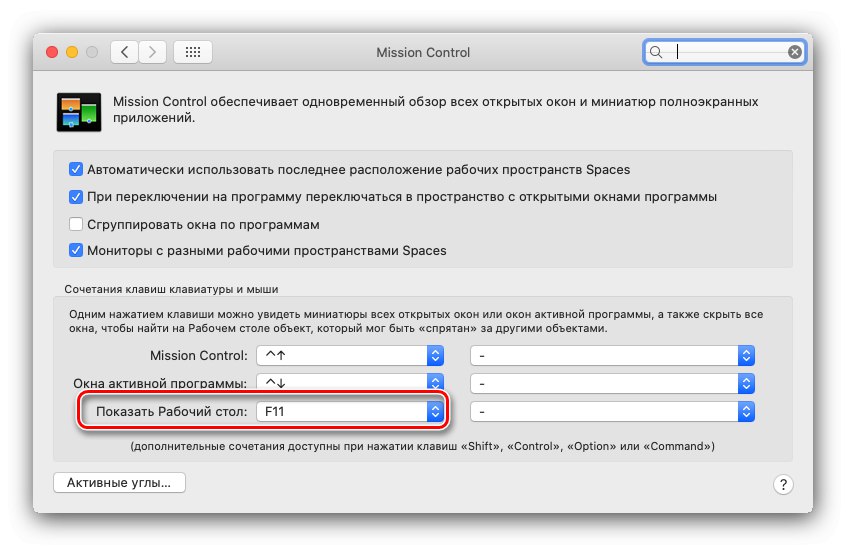Viewport: 846px width, 546px height.
Task: Click the Mission Control: shortcut label
Action: 199,356
